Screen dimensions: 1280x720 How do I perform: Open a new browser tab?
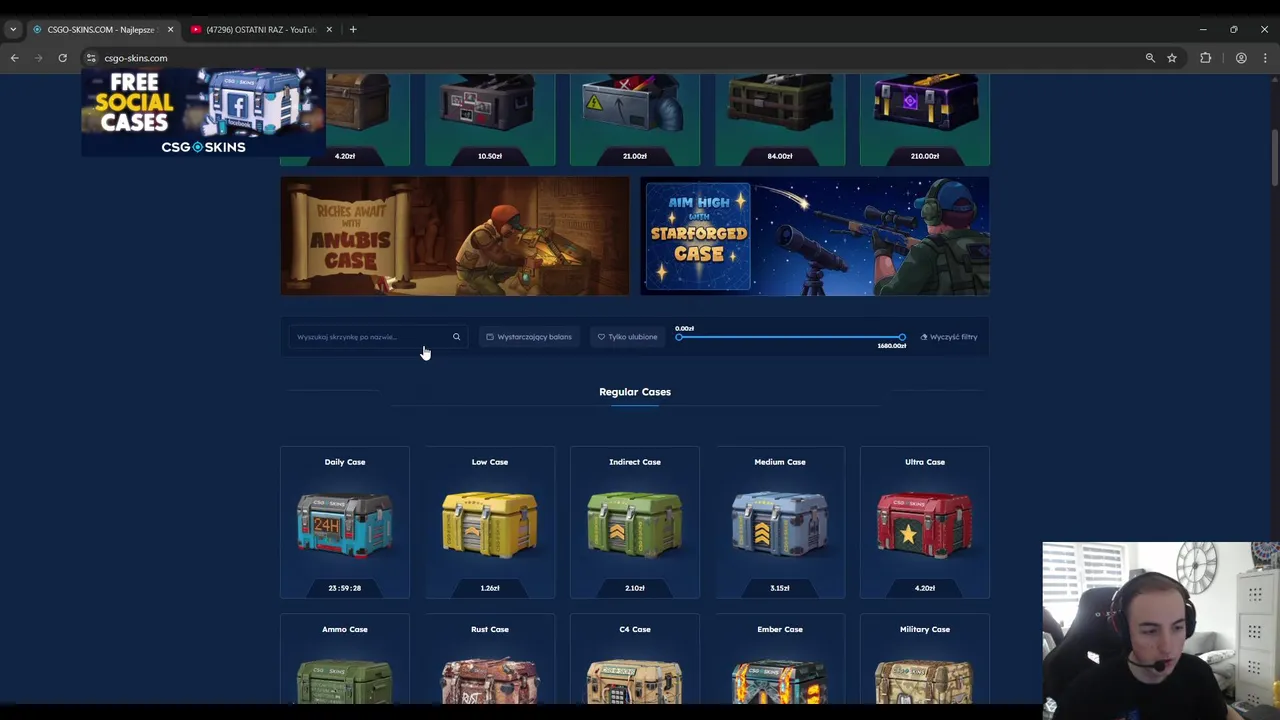click(353, 30)
